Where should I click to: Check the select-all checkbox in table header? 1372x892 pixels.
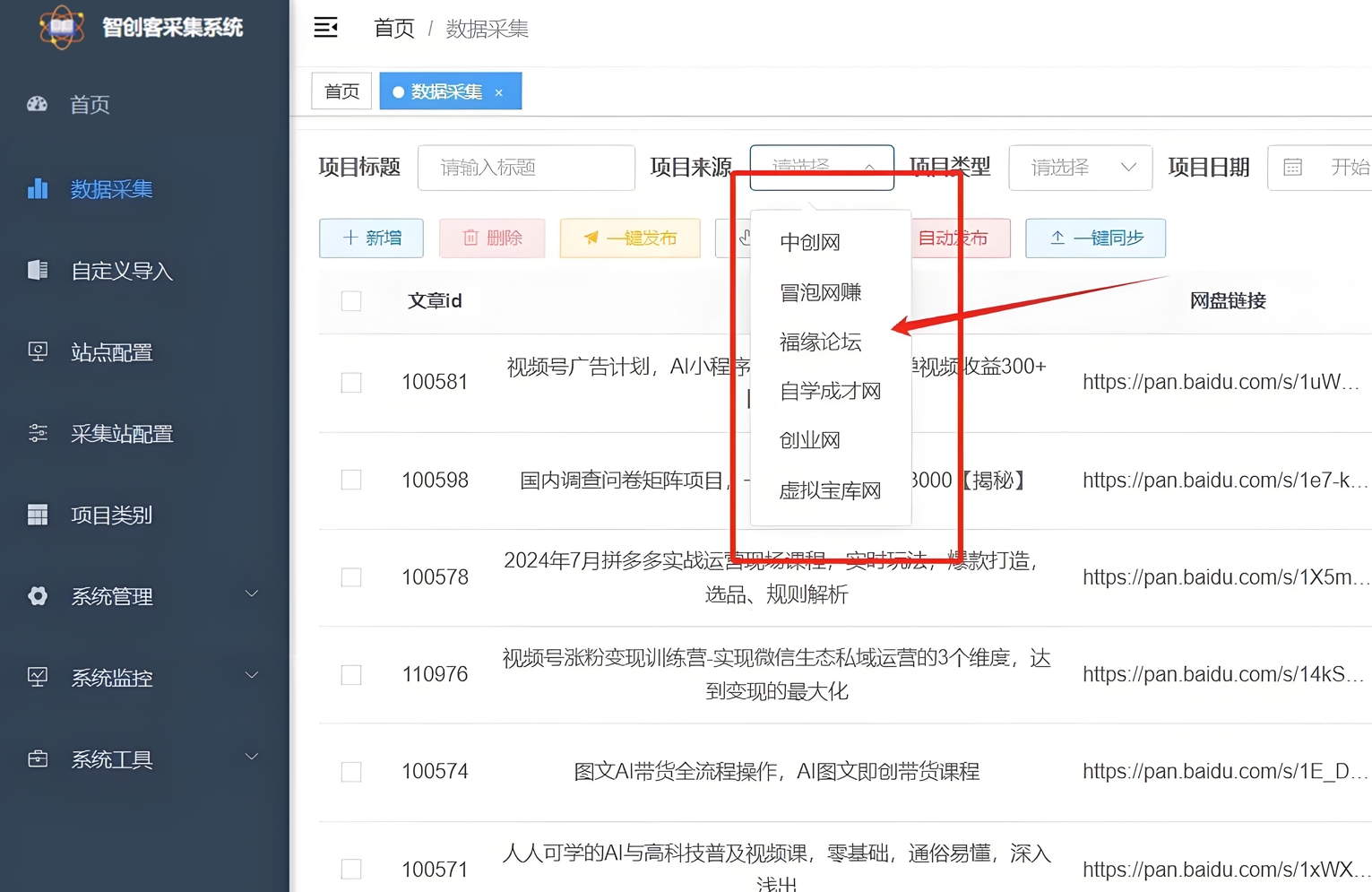click(350, 301)
